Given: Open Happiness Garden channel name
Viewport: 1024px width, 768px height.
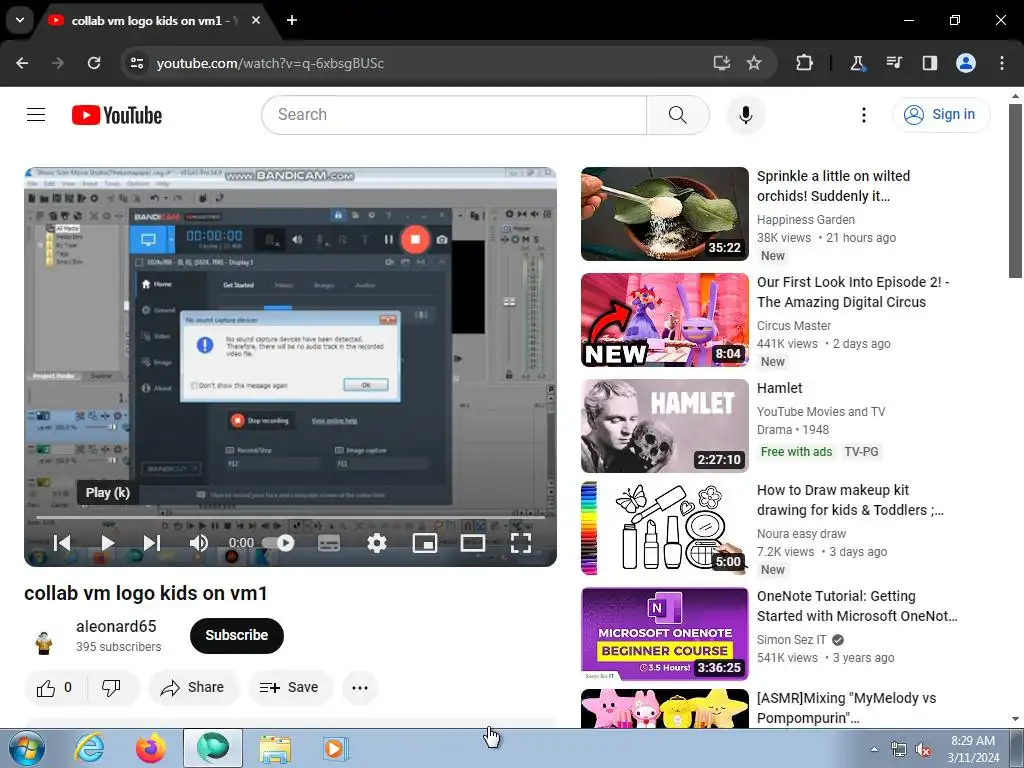Looking at the screenshot, I should (x=806, y=220).
